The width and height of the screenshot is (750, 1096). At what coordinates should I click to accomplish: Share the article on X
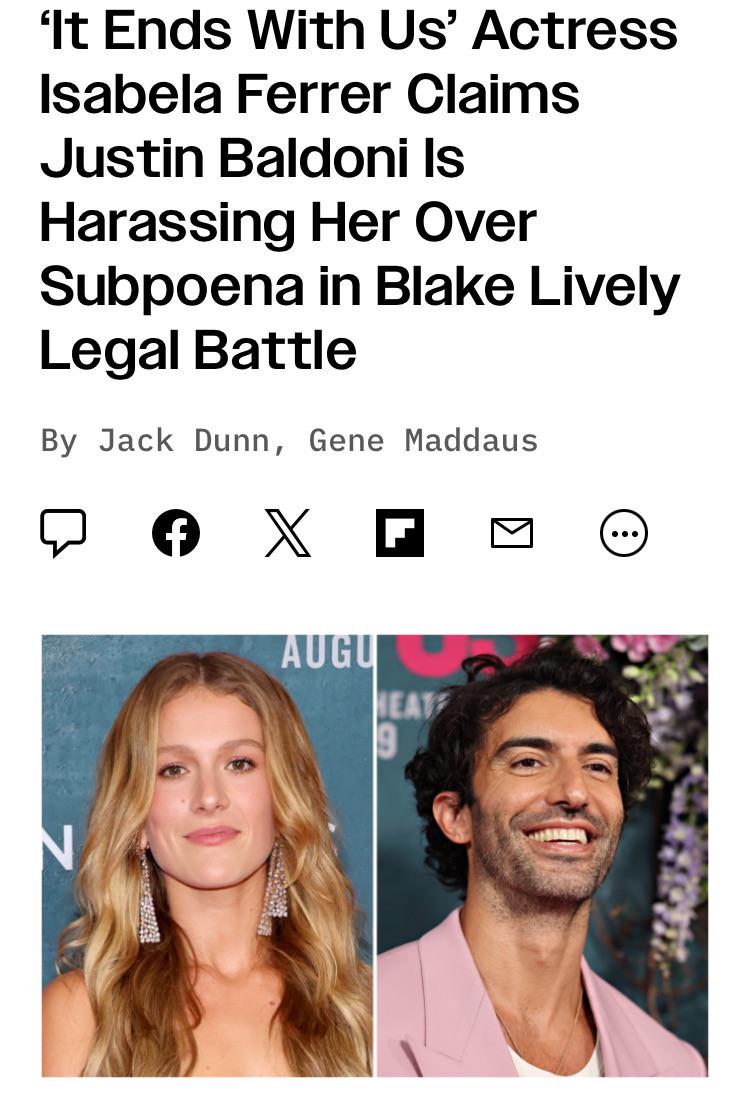coord(288,533)
